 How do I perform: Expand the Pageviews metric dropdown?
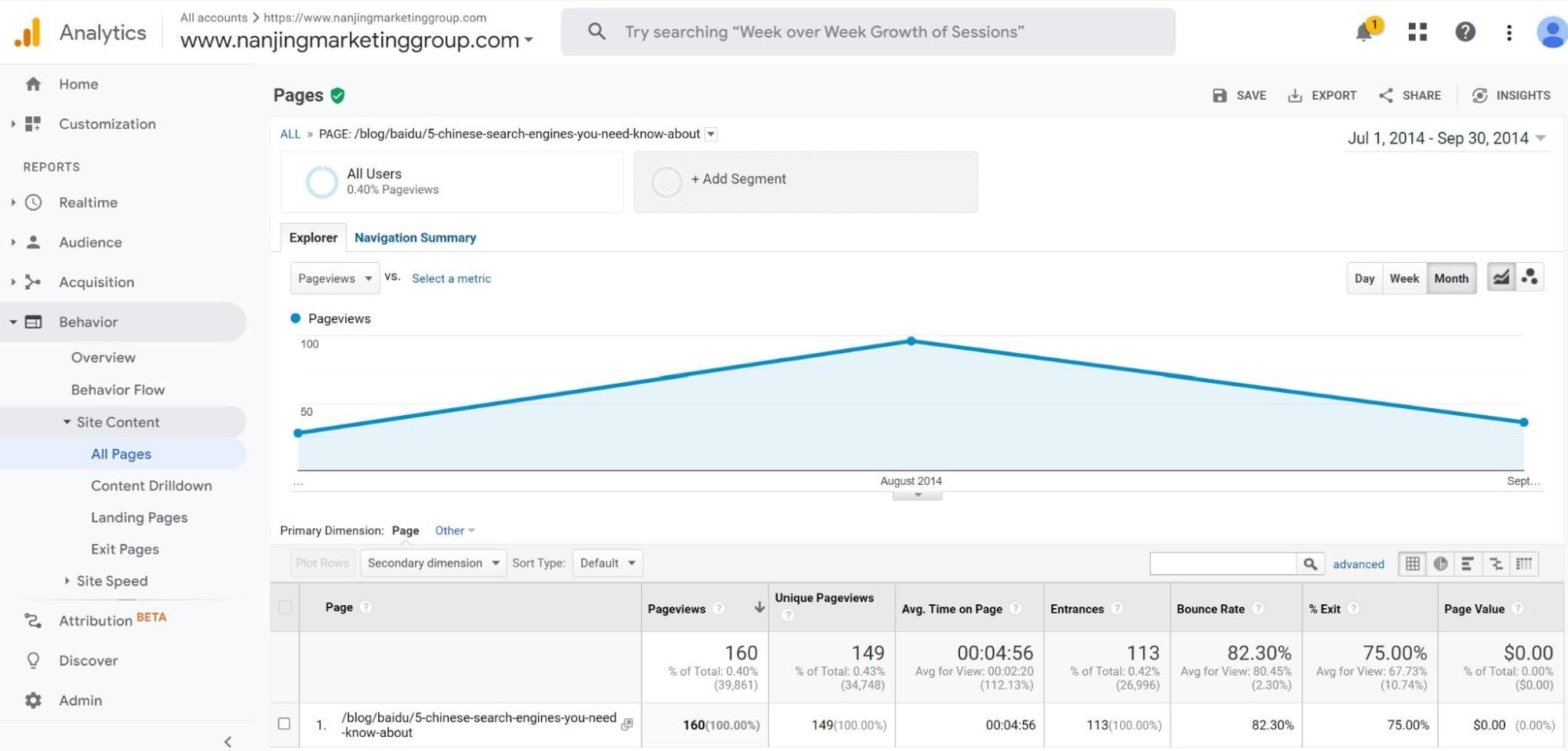pos(333,278)
